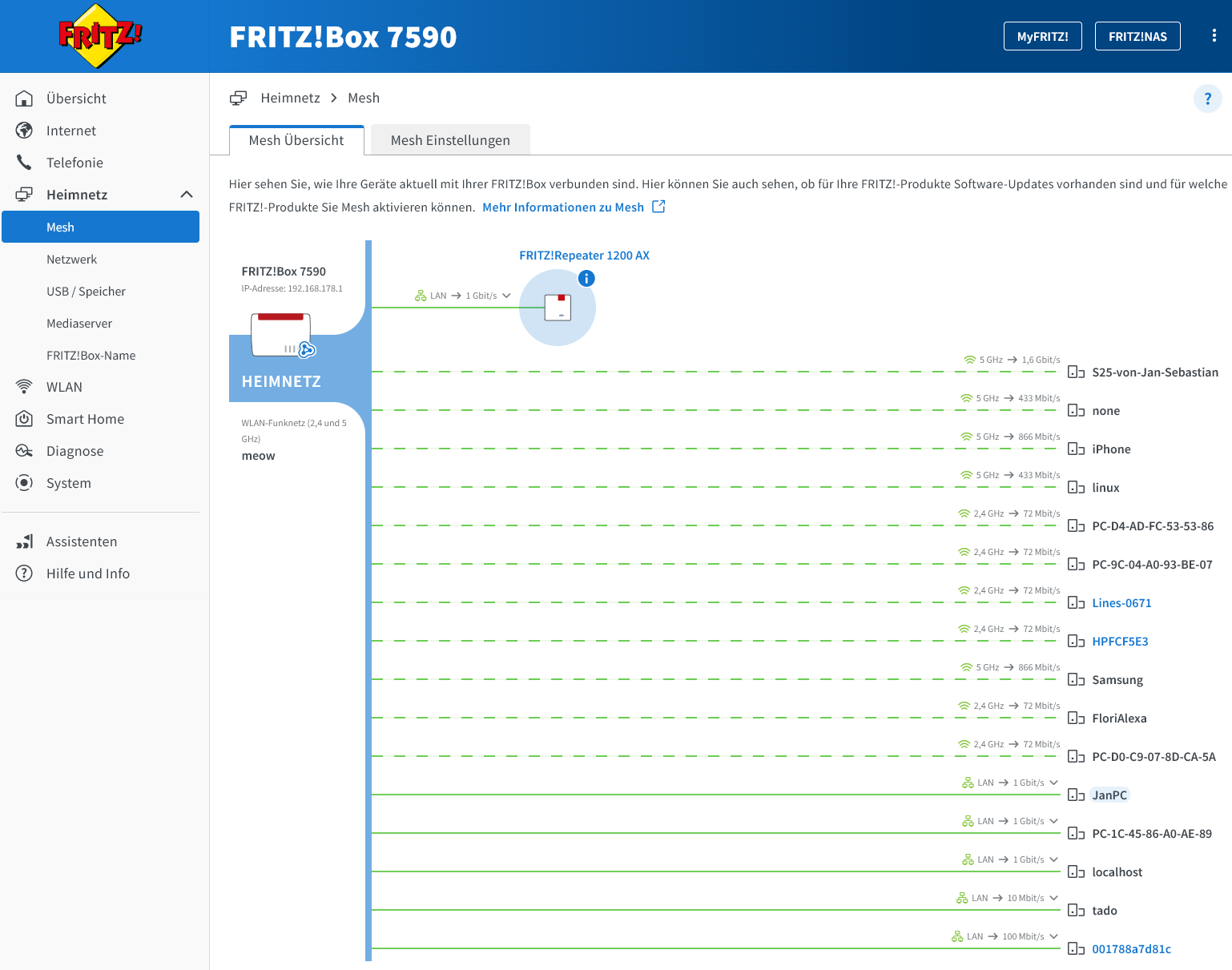Click the PC-9C-04-A0-93-BE-07 device name
Image resolution: width=1232 pixels, height=970 pixels.
[1152, 565]
